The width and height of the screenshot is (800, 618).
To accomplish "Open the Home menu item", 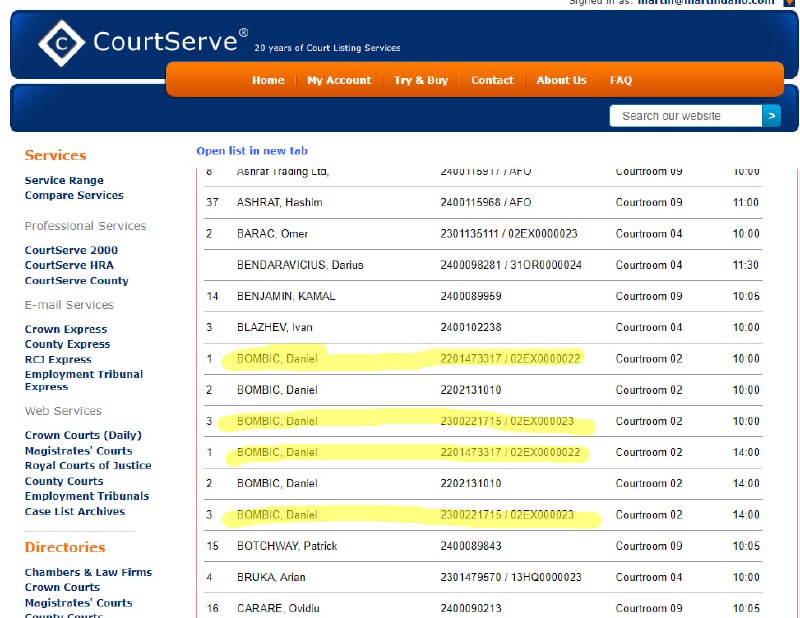I will [268, 80].
